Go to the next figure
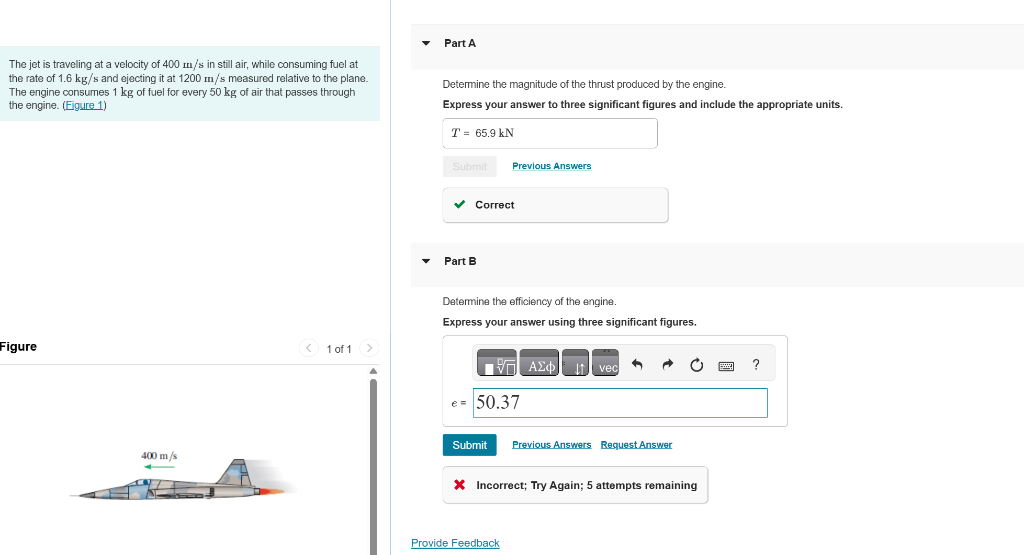This screenshot has width=1024, height=555. 369,348
